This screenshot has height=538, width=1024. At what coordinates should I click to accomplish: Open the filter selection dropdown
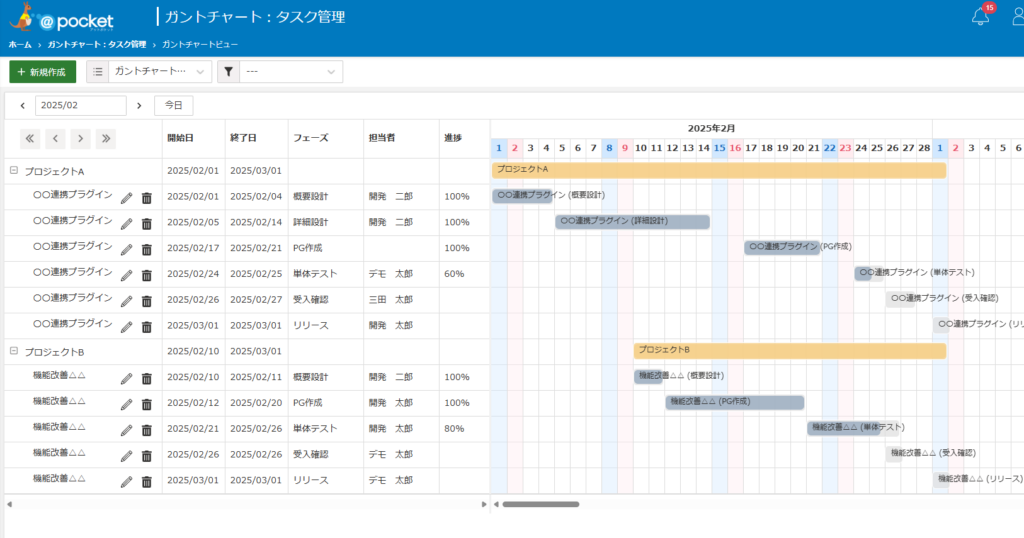coord(291,72)
